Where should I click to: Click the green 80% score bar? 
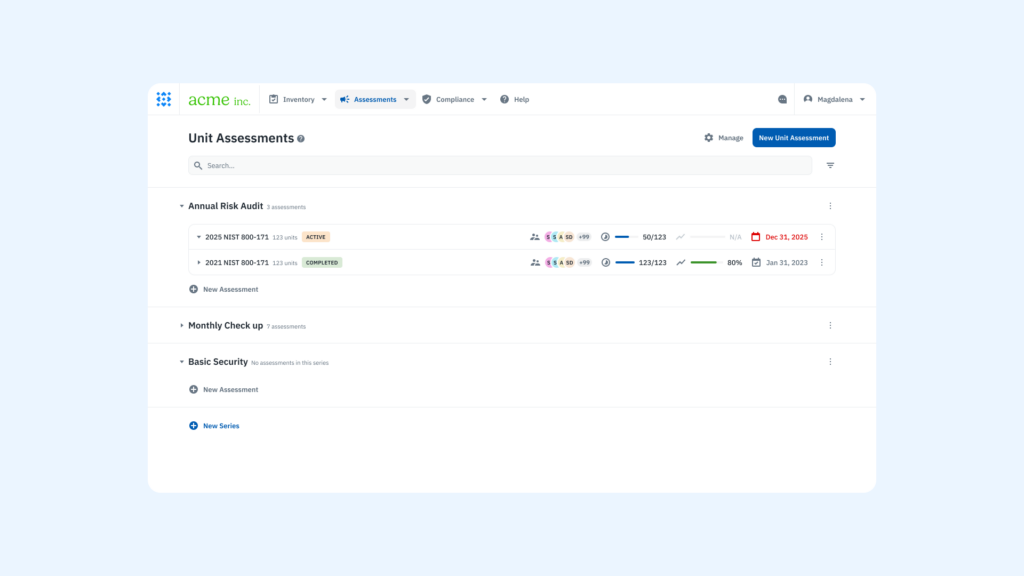click(706, 263)
